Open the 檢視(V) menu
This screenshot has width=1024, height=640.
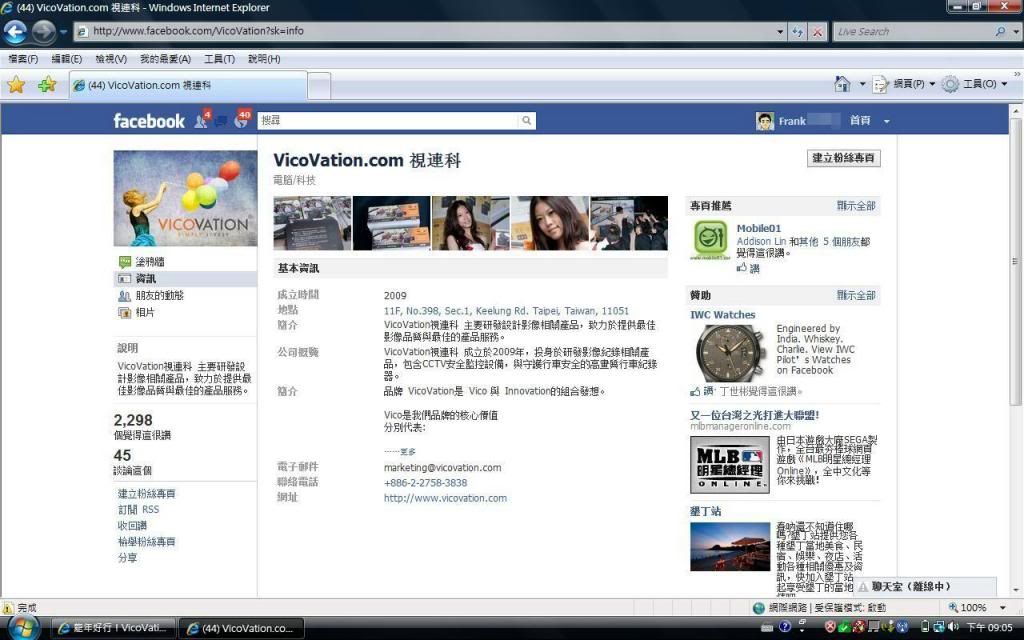(x=110, y=59)
